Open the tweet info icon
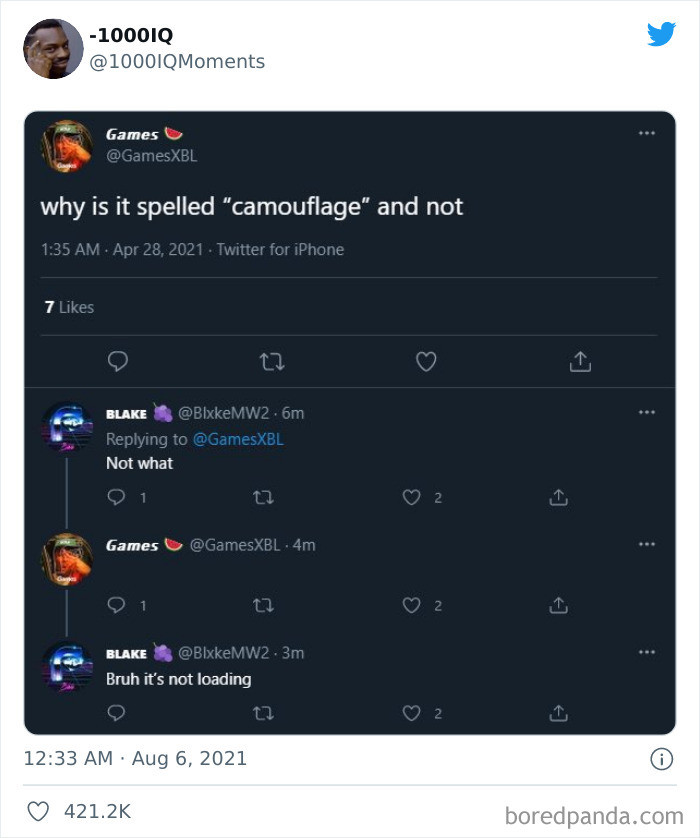 click(661, 759)
